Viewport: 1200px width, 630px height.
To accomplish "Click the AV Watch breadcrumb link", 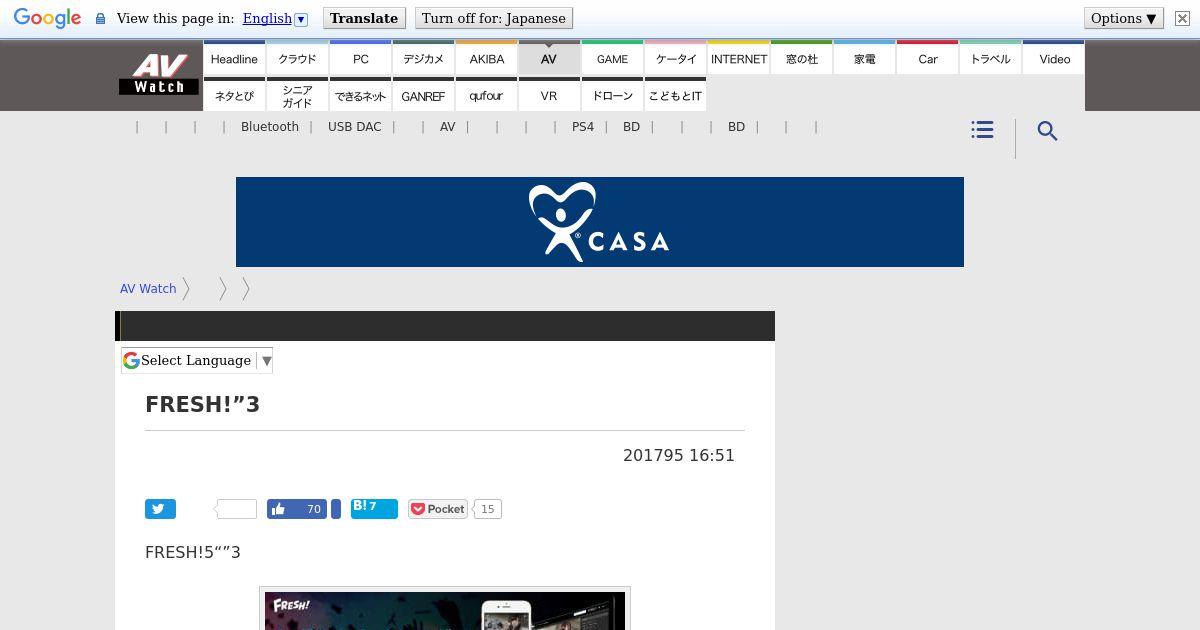I will tap(148, 288).
